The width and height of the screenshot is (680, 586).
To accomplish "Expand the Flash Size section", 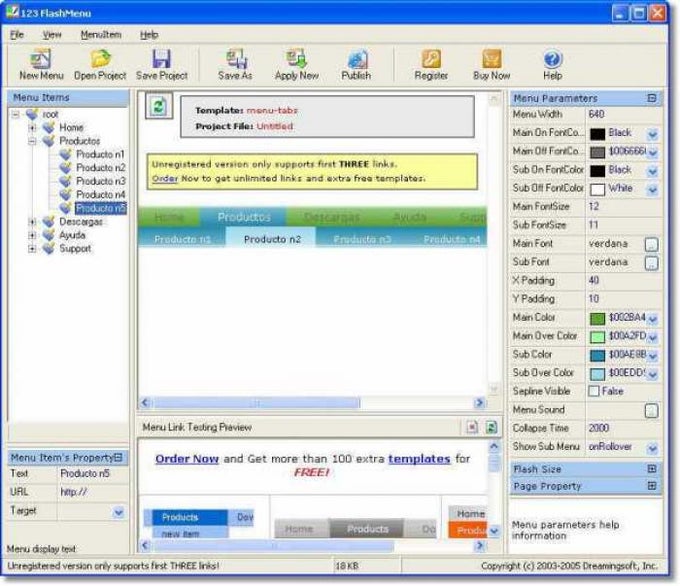I will coord(651,468).
